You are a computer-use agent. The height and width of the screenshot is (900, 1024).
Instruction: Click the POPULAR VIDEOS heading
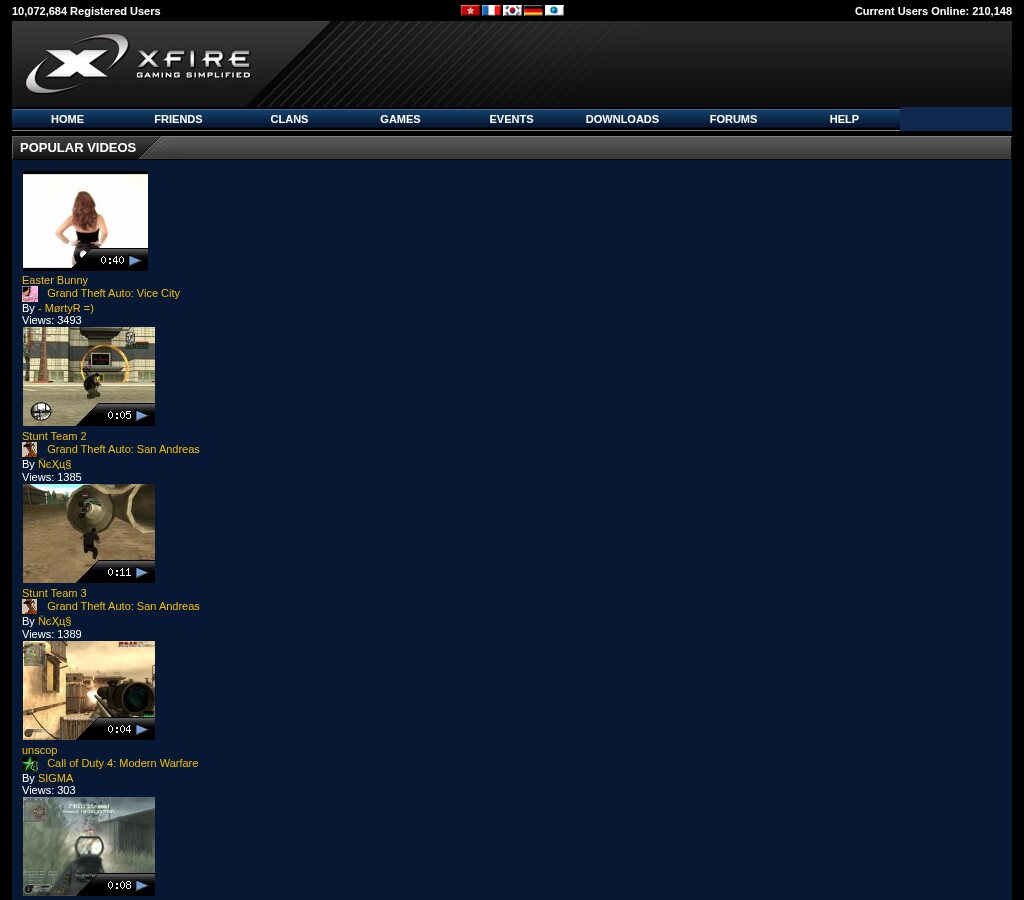pyautogui.click(x=78, y=148)
